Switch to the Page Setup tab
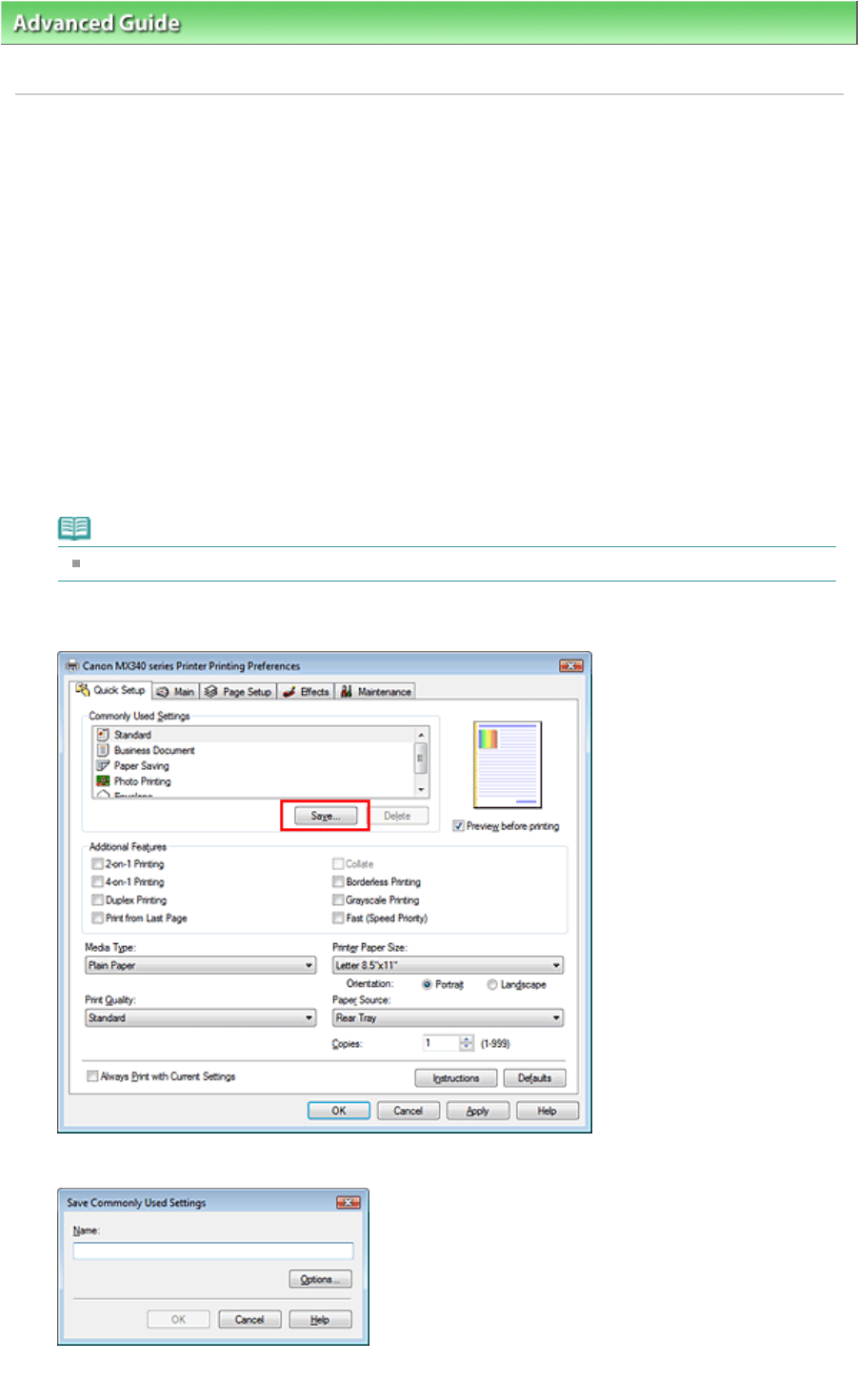This screenshot has width=858, height=1400. [238, 692]
